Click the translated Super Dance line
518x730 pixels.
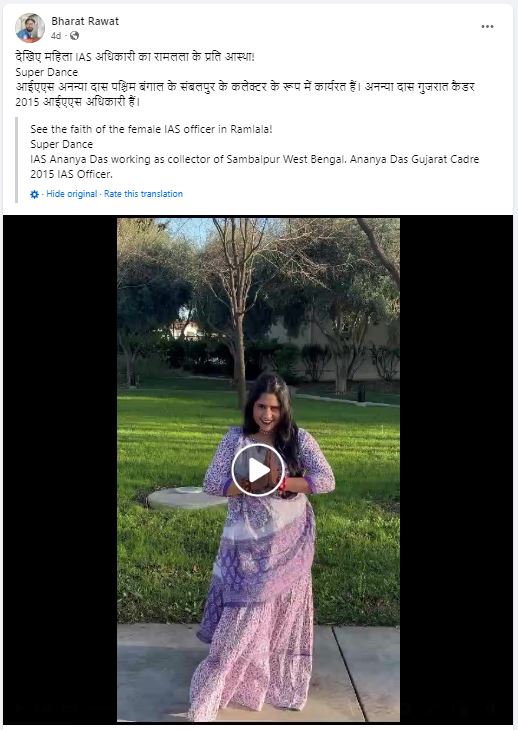61,144
